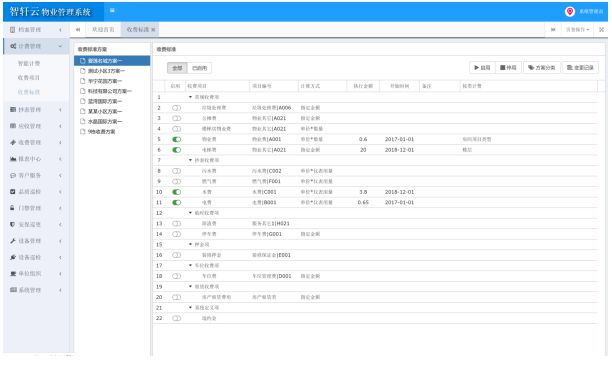Collapse the row 15 押金项 group
Viewport: 612px width, 368px height.
pos(190,245)
